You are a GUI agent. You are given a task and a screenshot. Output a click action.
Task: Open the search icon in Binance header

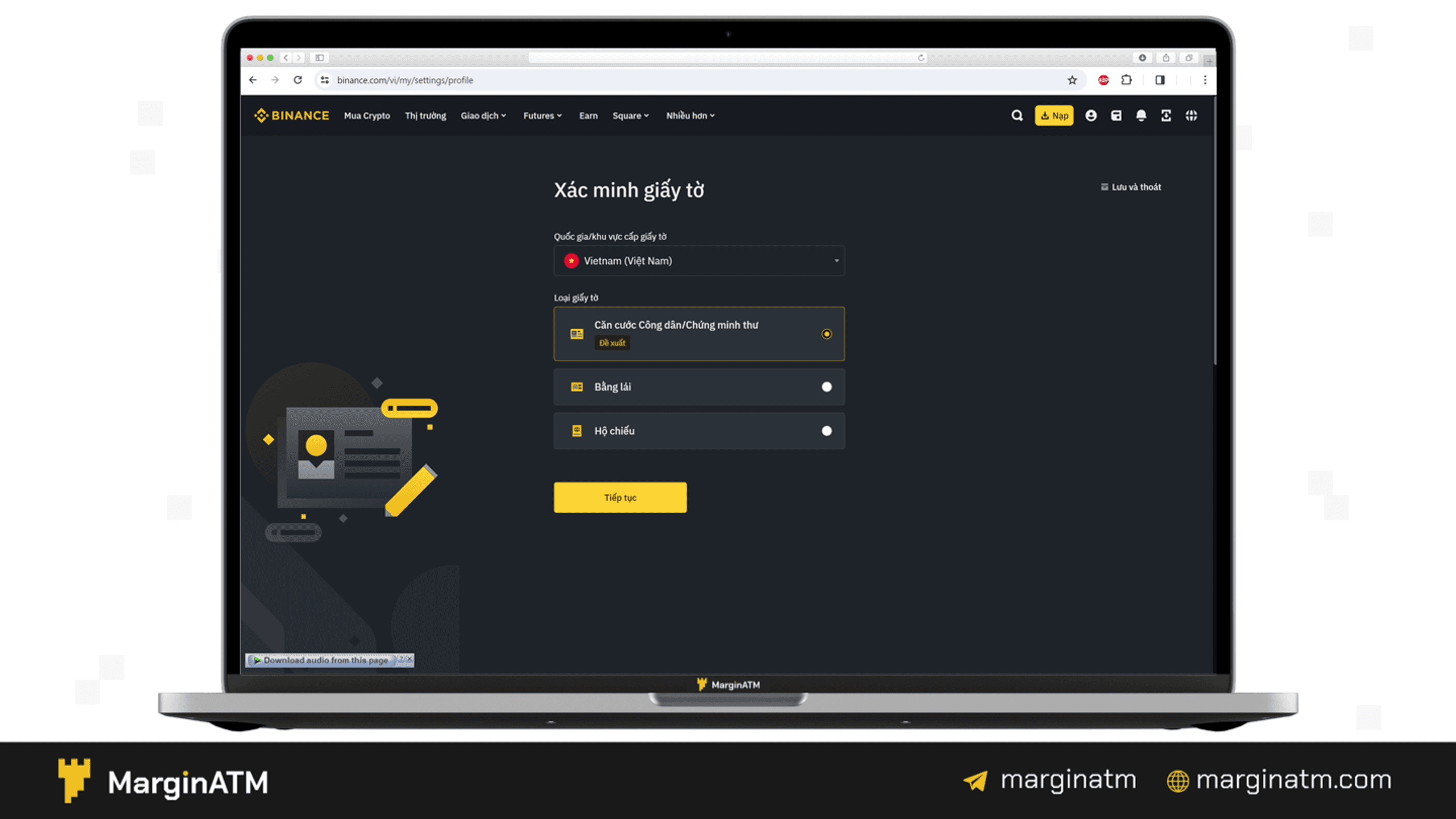[1017, 115]
